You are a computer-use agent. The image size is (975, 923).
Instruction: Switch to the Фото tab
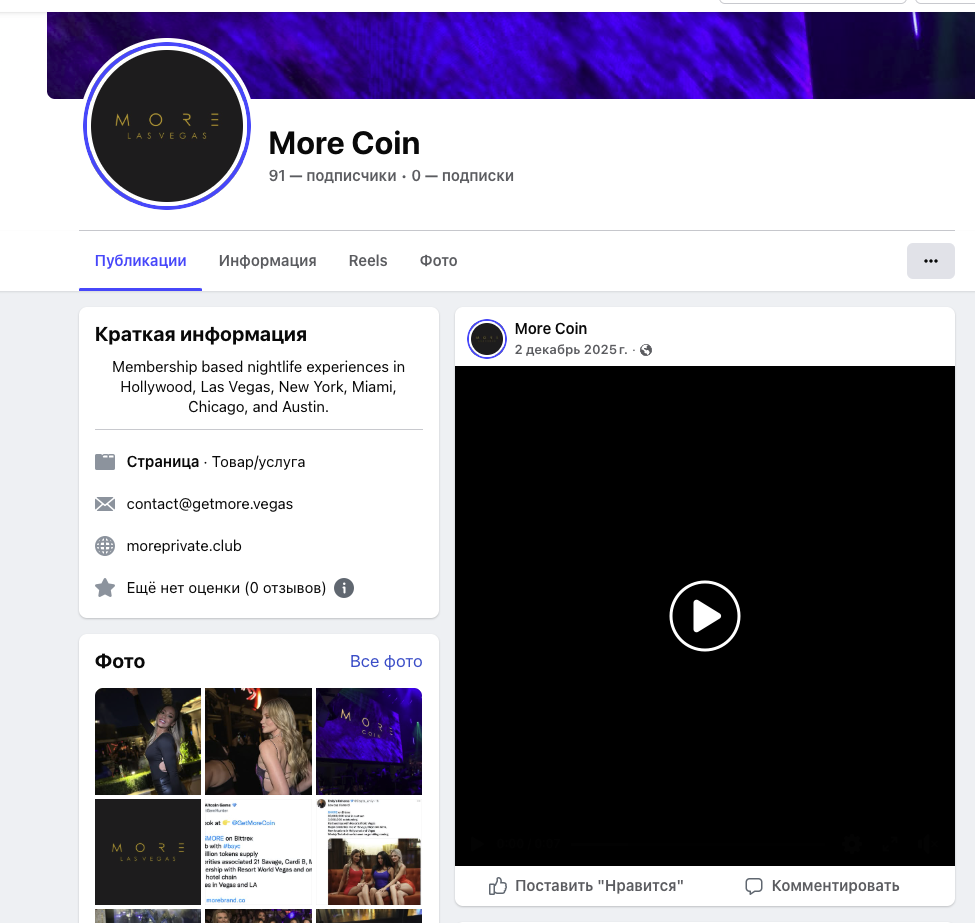click(437, 260)
